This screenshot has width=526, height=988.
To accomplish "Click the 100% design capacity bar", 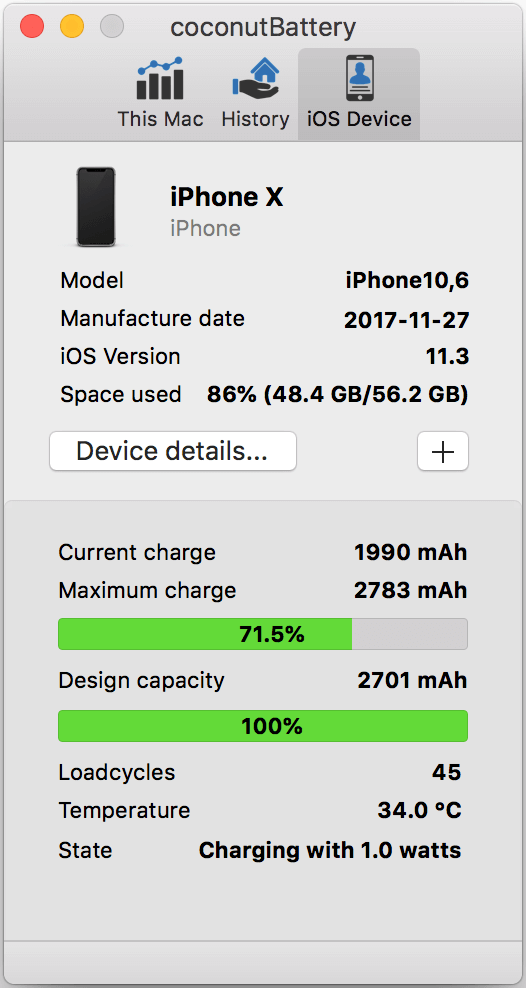I will point(263,726).
